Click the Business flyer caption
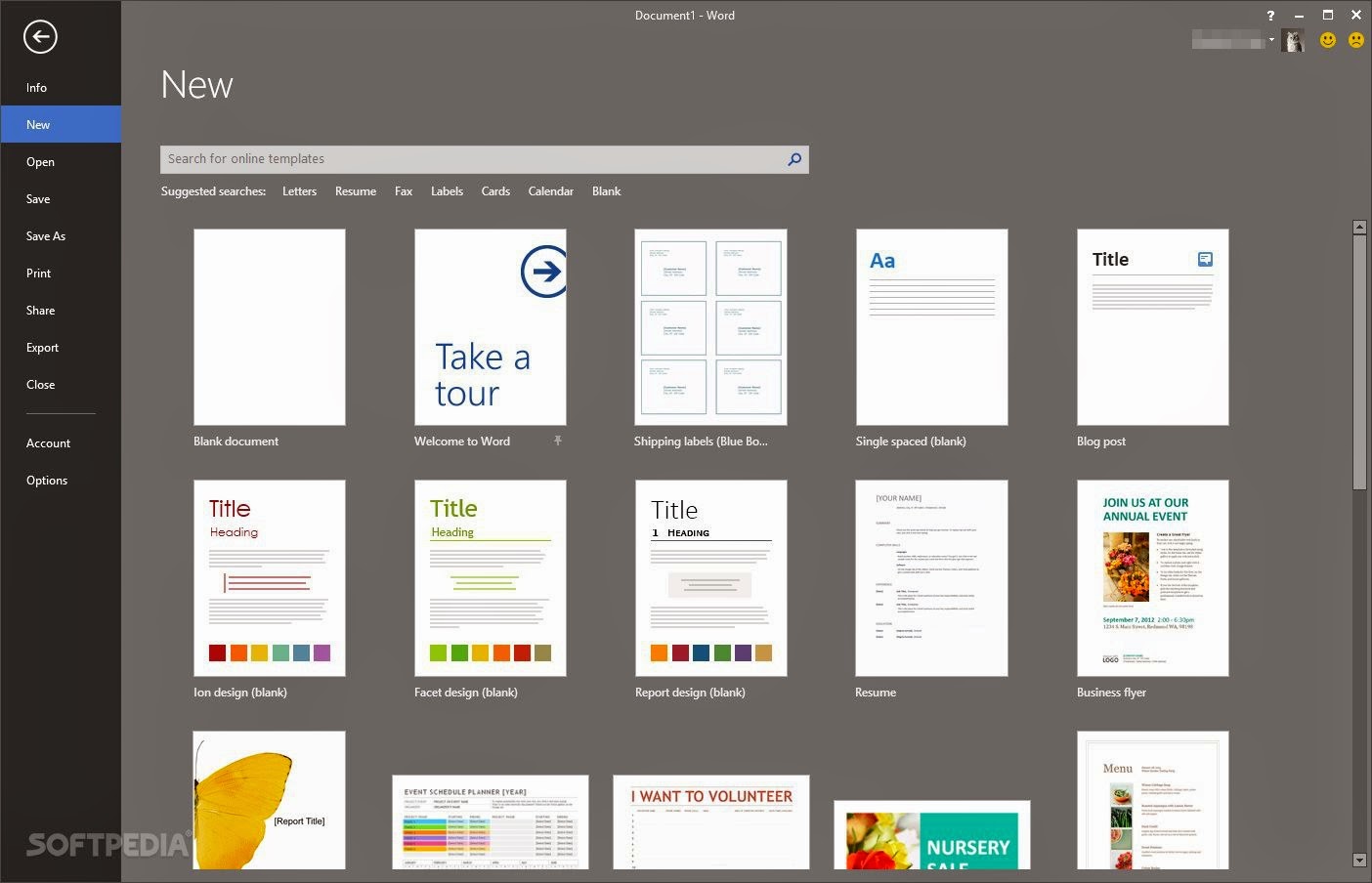This screenshot has height=883, width=1372. 1111,693
